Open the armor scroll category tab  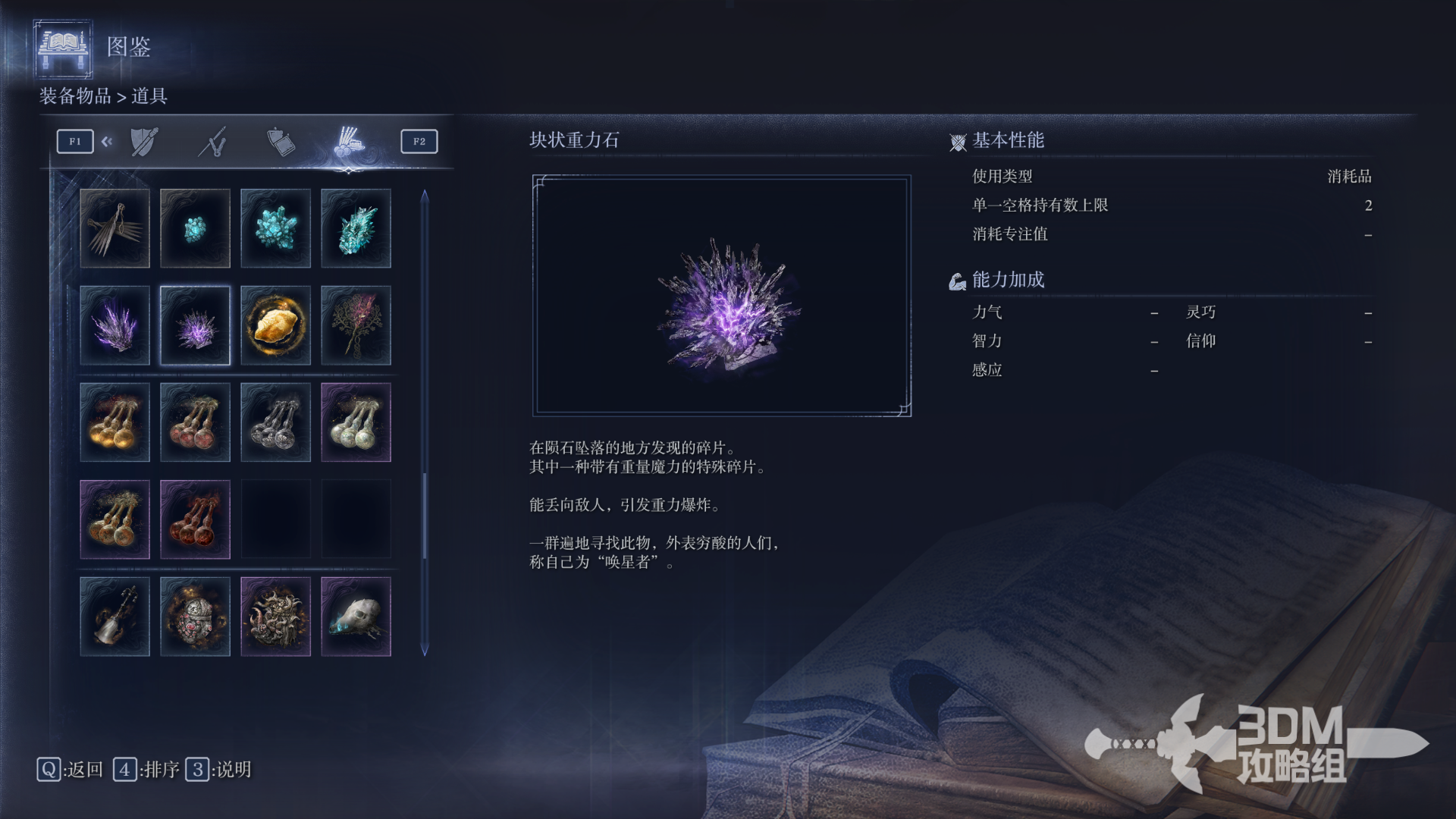pyautogui.click(x=281, y=142)
